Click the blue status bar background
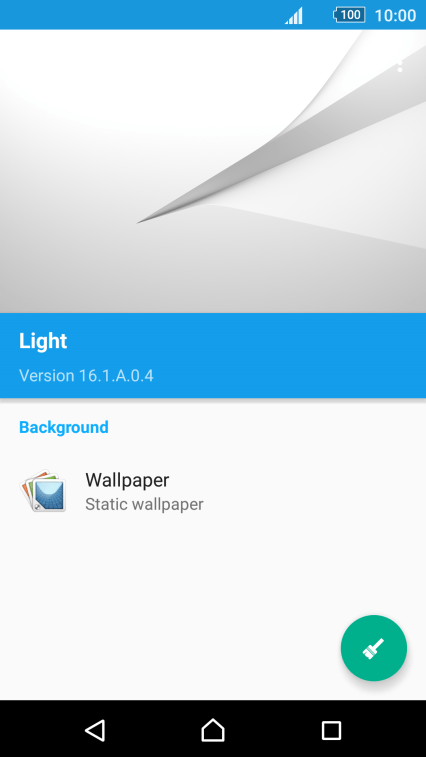 145,15
